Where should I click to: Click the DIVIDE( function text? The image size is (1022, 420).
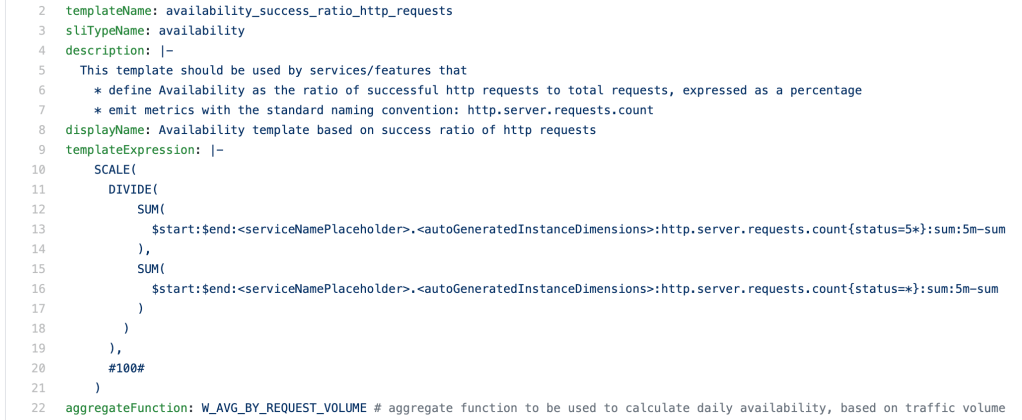133,189
